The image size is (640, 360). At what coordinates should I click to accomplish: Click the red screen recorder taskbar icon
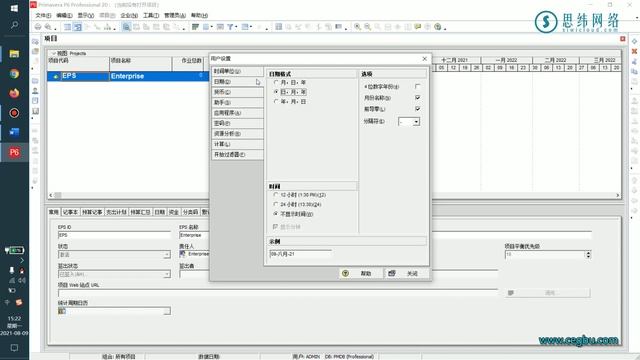click(14, 113)
